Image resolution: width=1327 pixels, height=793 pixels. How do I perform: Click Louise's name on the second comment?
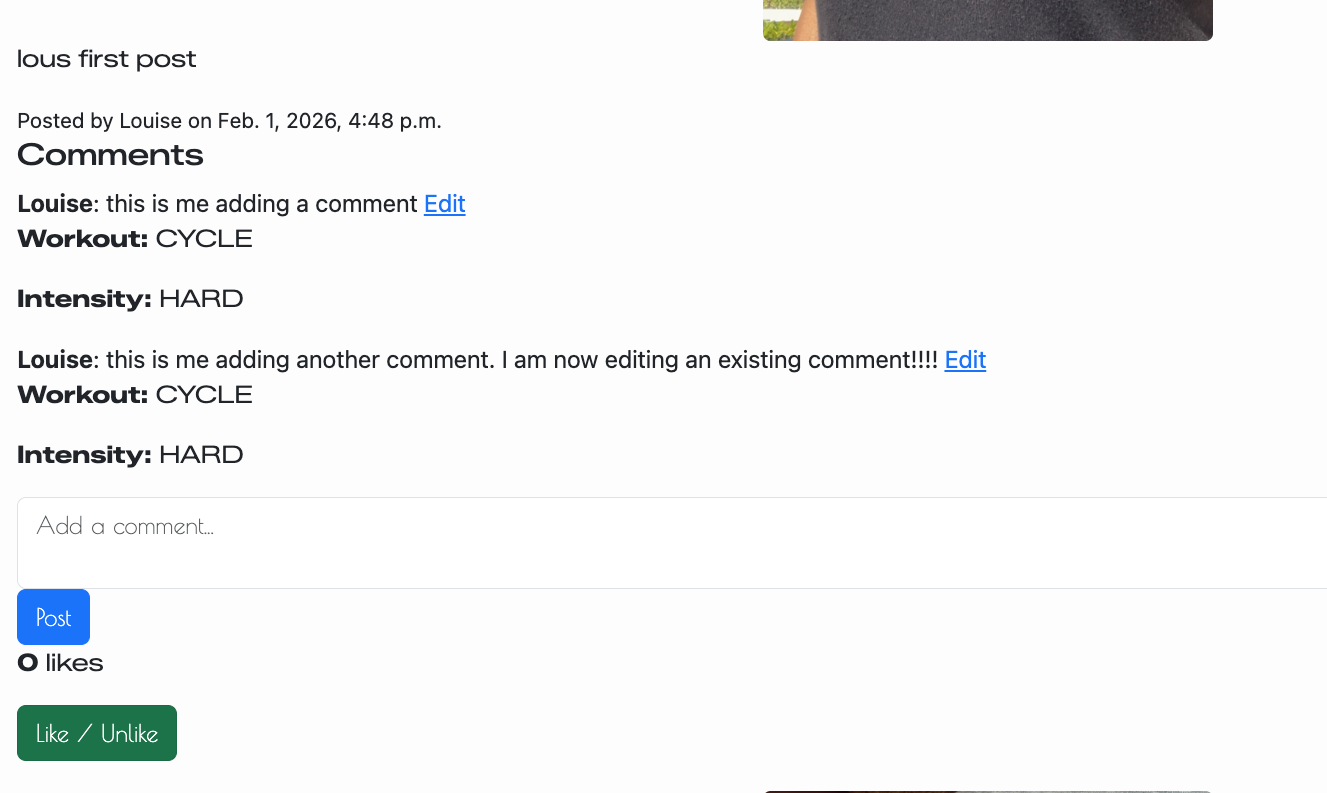(55, 360)
